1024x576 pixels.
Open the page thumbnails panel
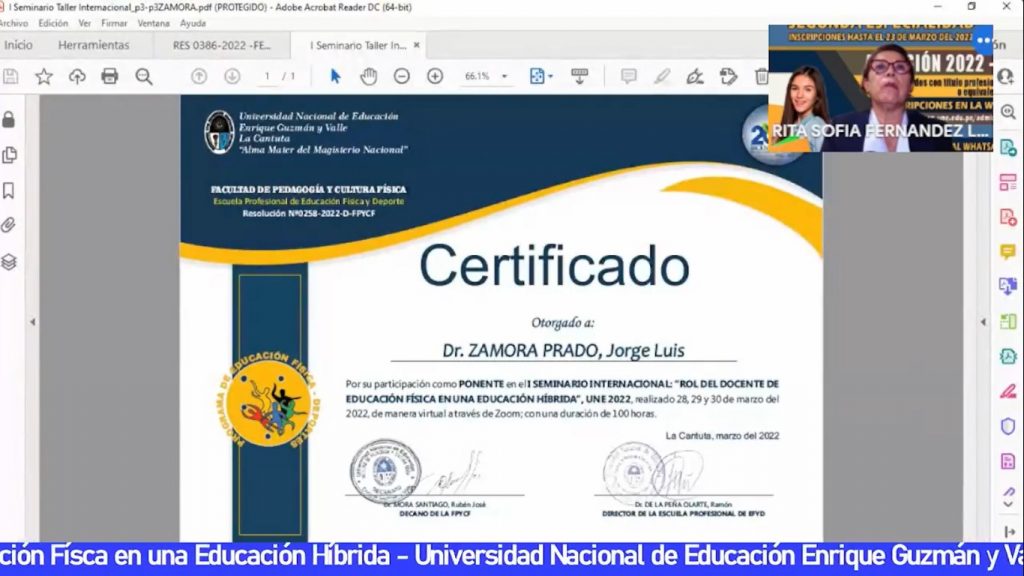pos(9,155)
